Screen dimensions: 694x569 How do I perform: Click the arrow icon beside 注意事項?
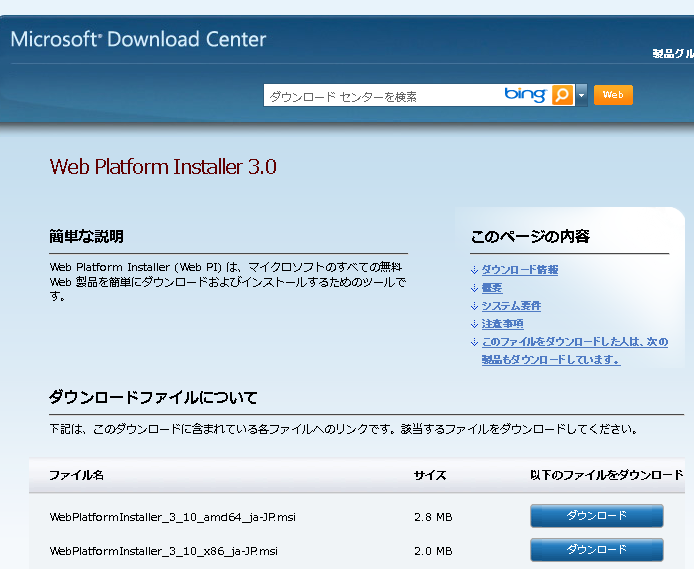[474, 324]
